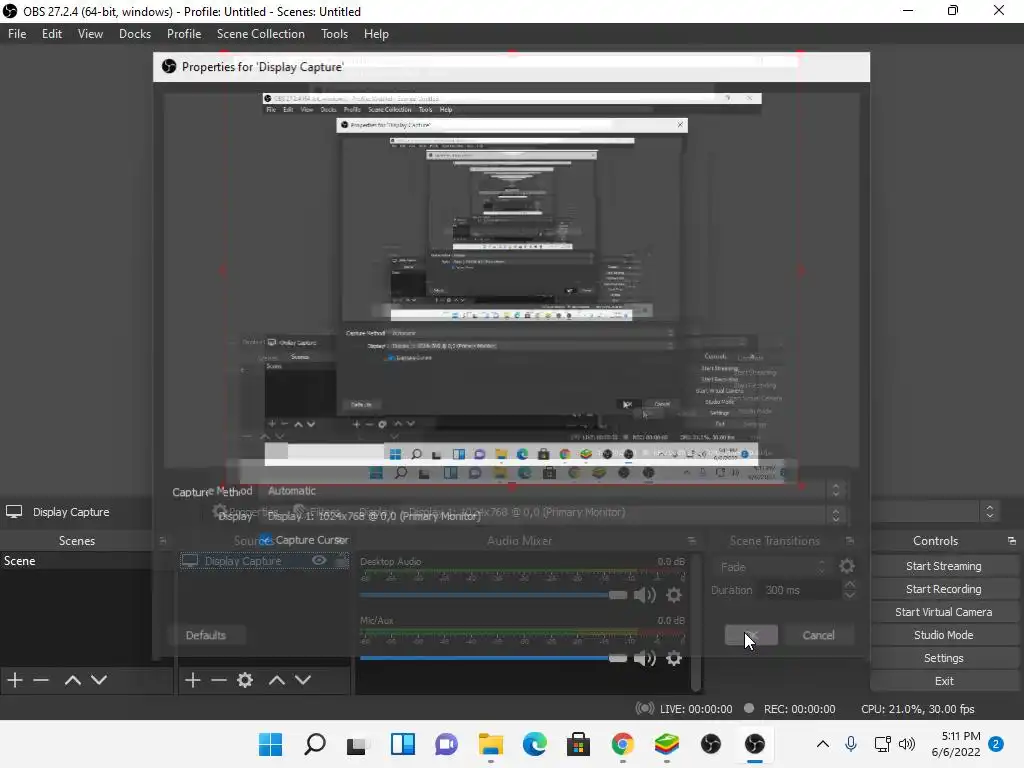Pop out the Scene Transitions dock

coord(850,541)
